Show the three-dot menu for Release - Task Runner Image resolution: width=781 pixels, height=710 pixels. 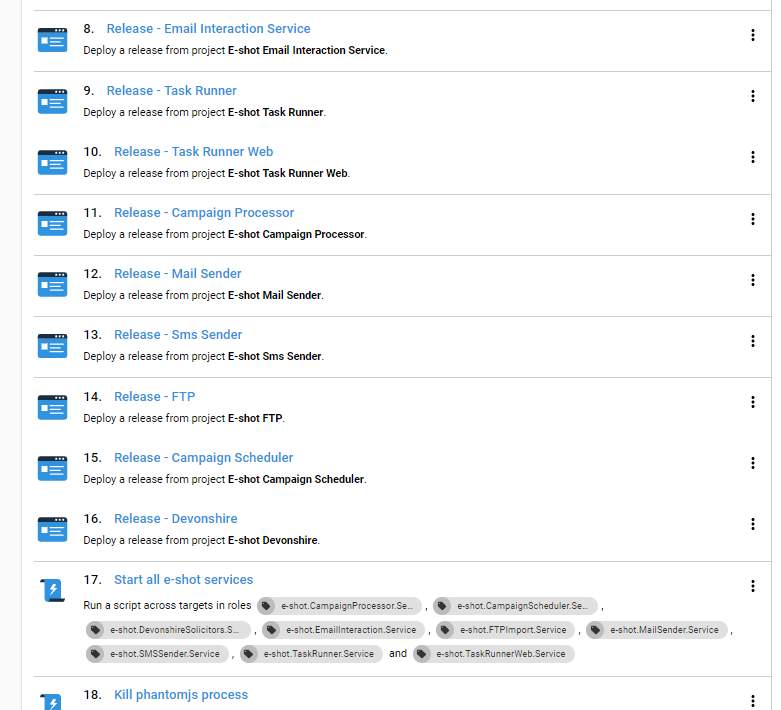click(x=752, y=96)
